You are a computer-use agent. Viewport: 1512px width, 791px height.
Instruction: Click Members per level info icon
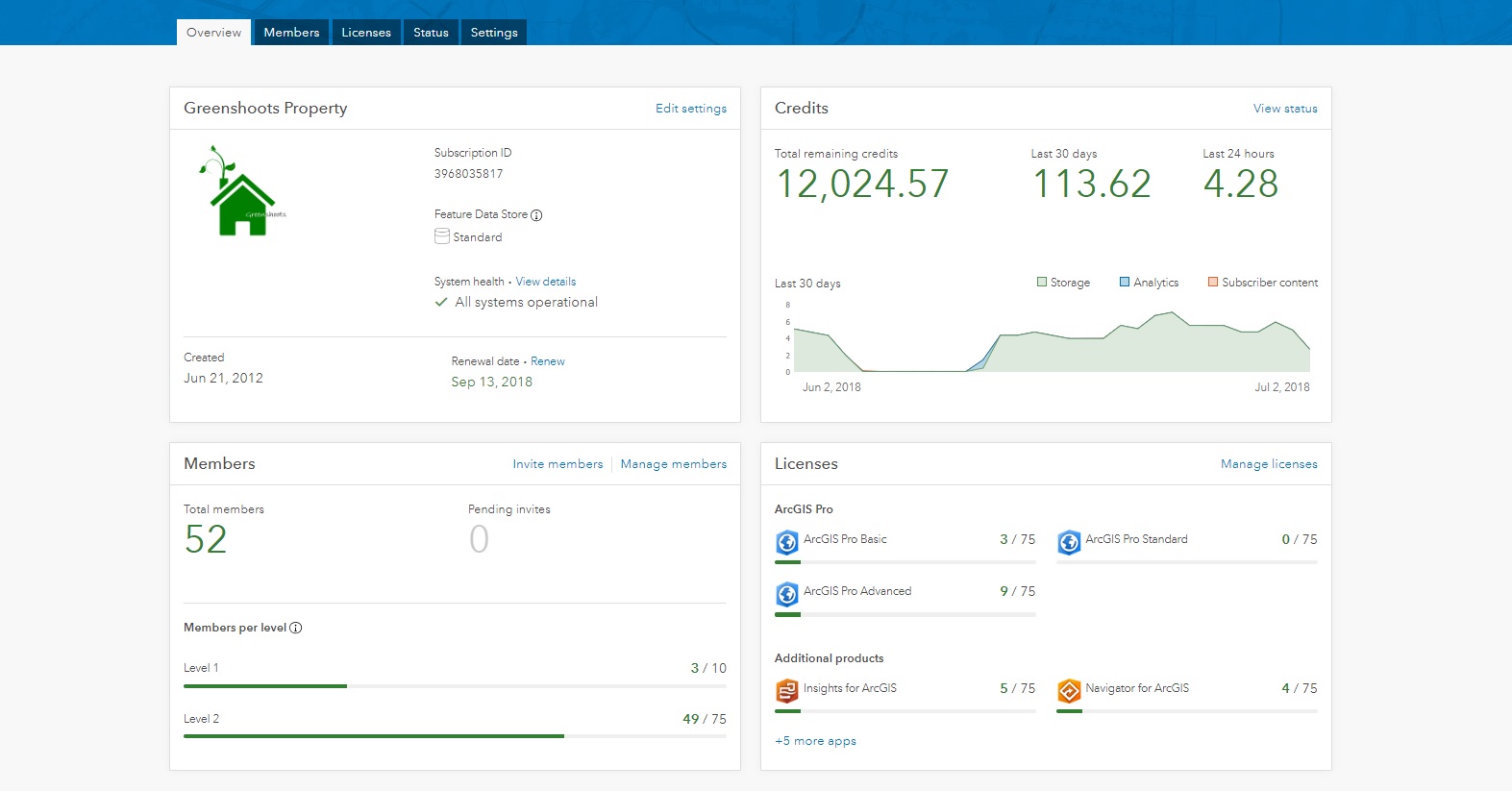coord(296,628)
